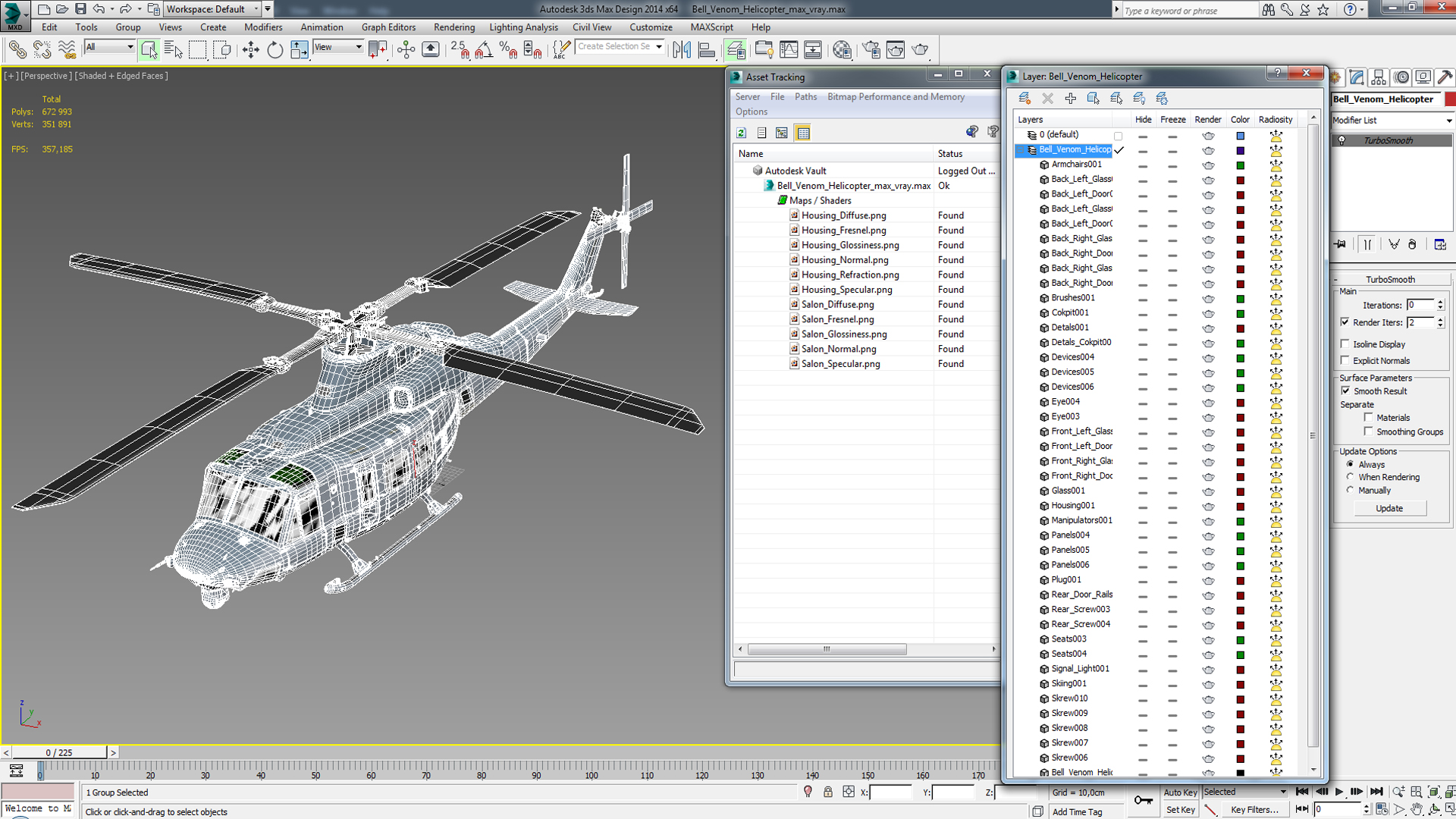Screen dimensions: 1456x819
Task: Open Select by Name dialog
Action: point(173,50)
